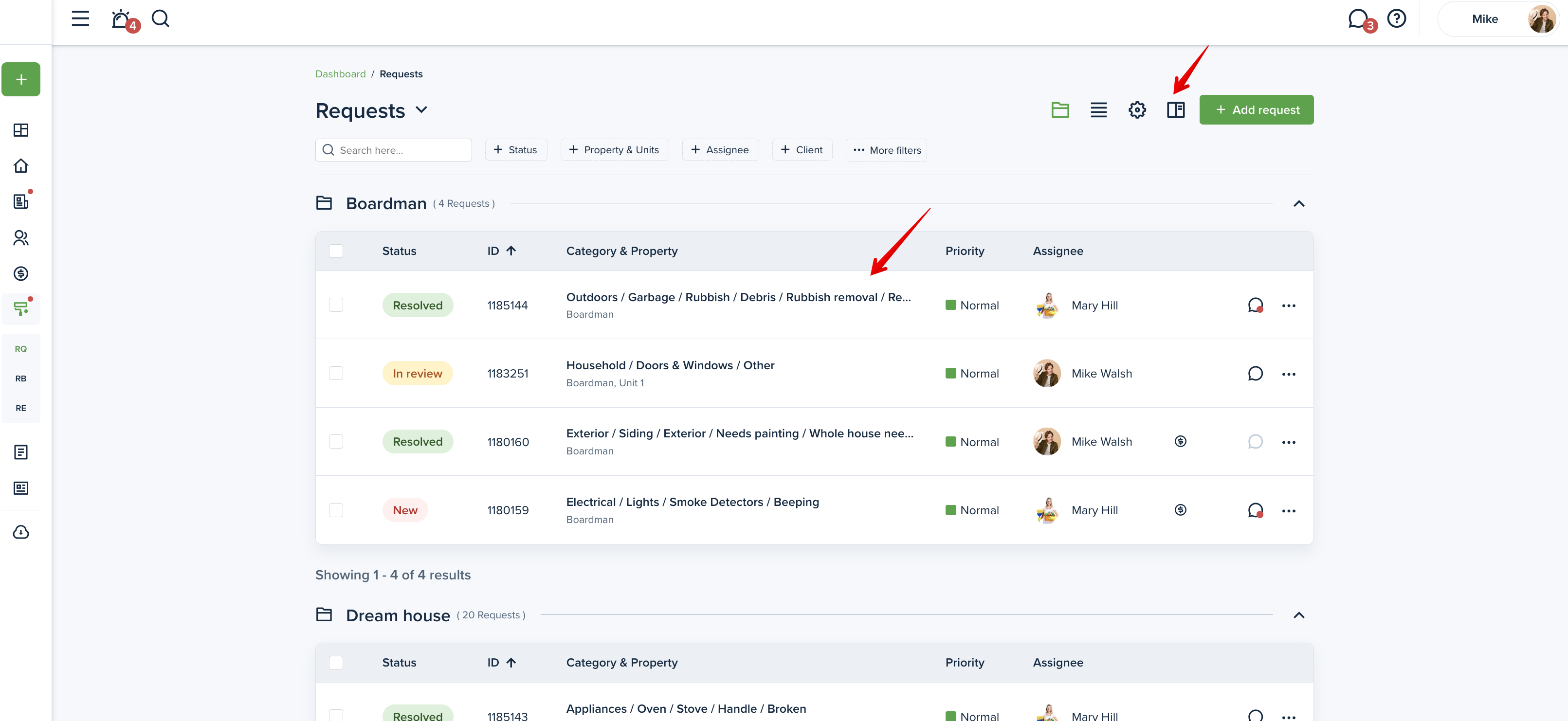The height and width of the screenshot is (721, 1568).
Task: Click the help question mark icon
Action: click(x=1396, y=19)
